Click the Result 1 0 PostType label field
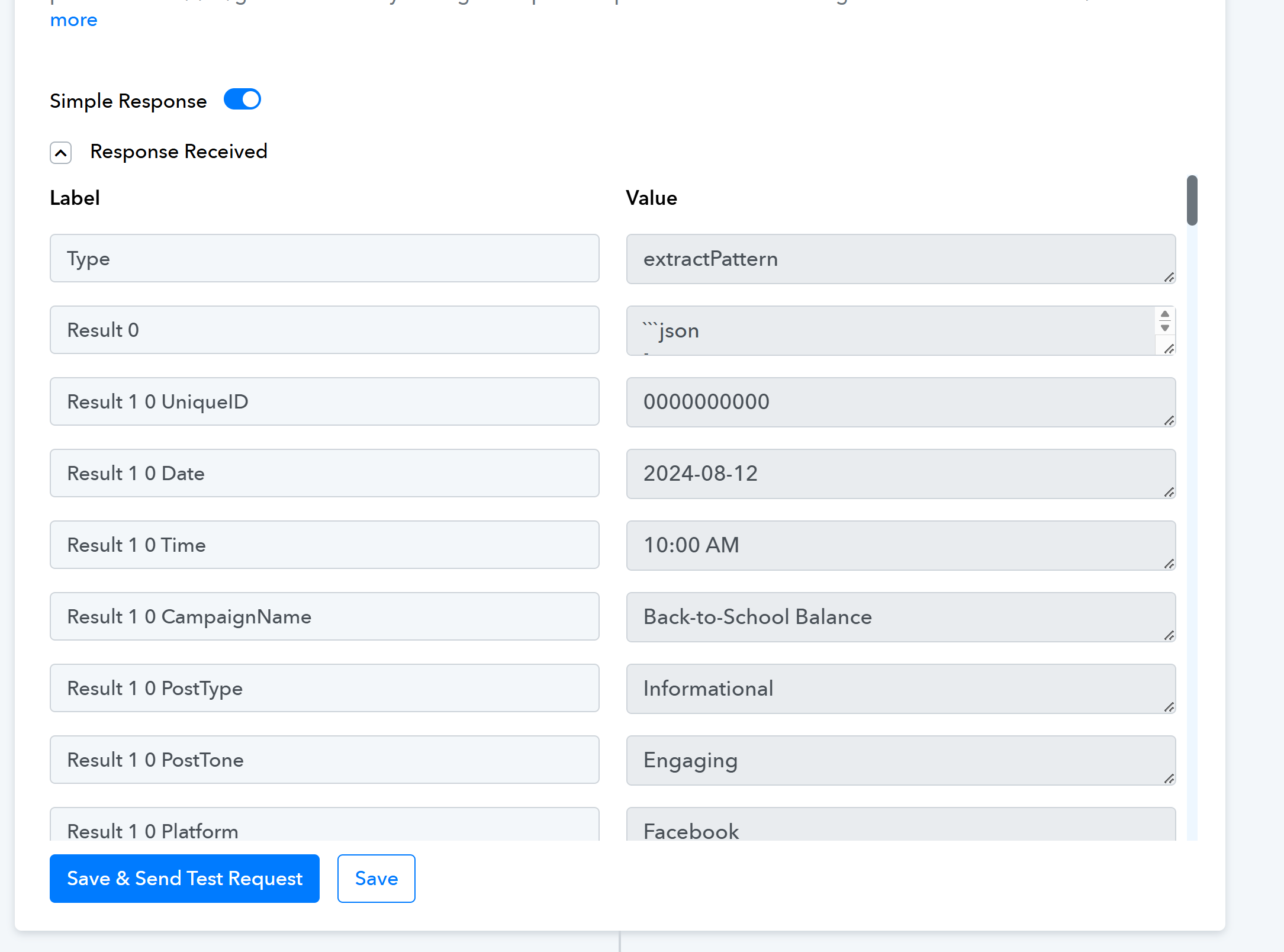Image resolution: width=1284 pixels, height=952 pixels. 324,689
